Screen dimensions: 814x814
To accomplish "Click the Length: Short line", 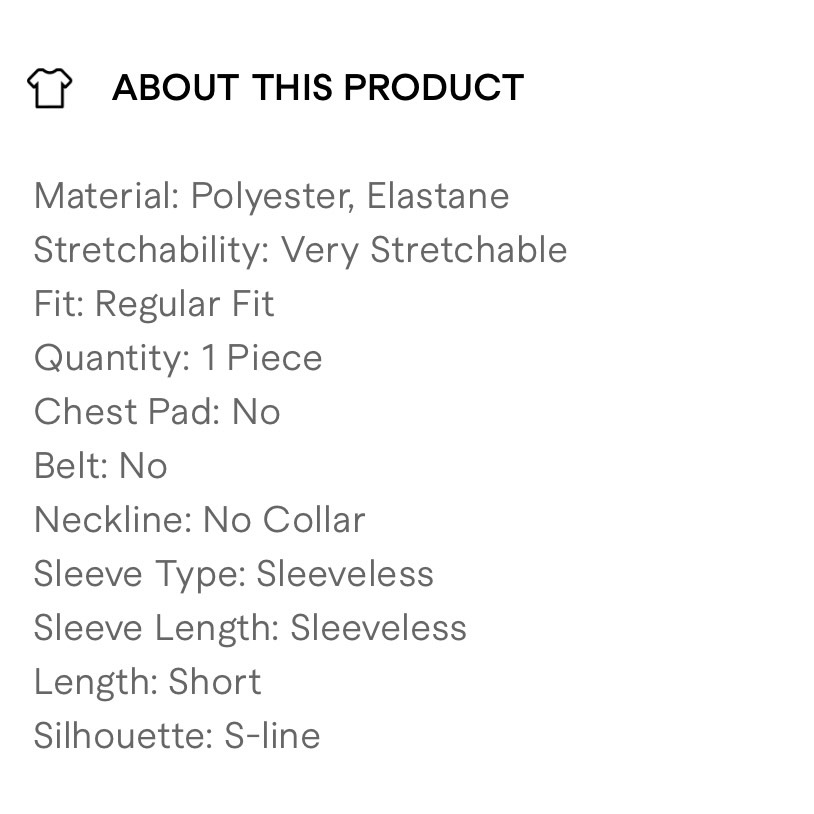I will 147,682.
